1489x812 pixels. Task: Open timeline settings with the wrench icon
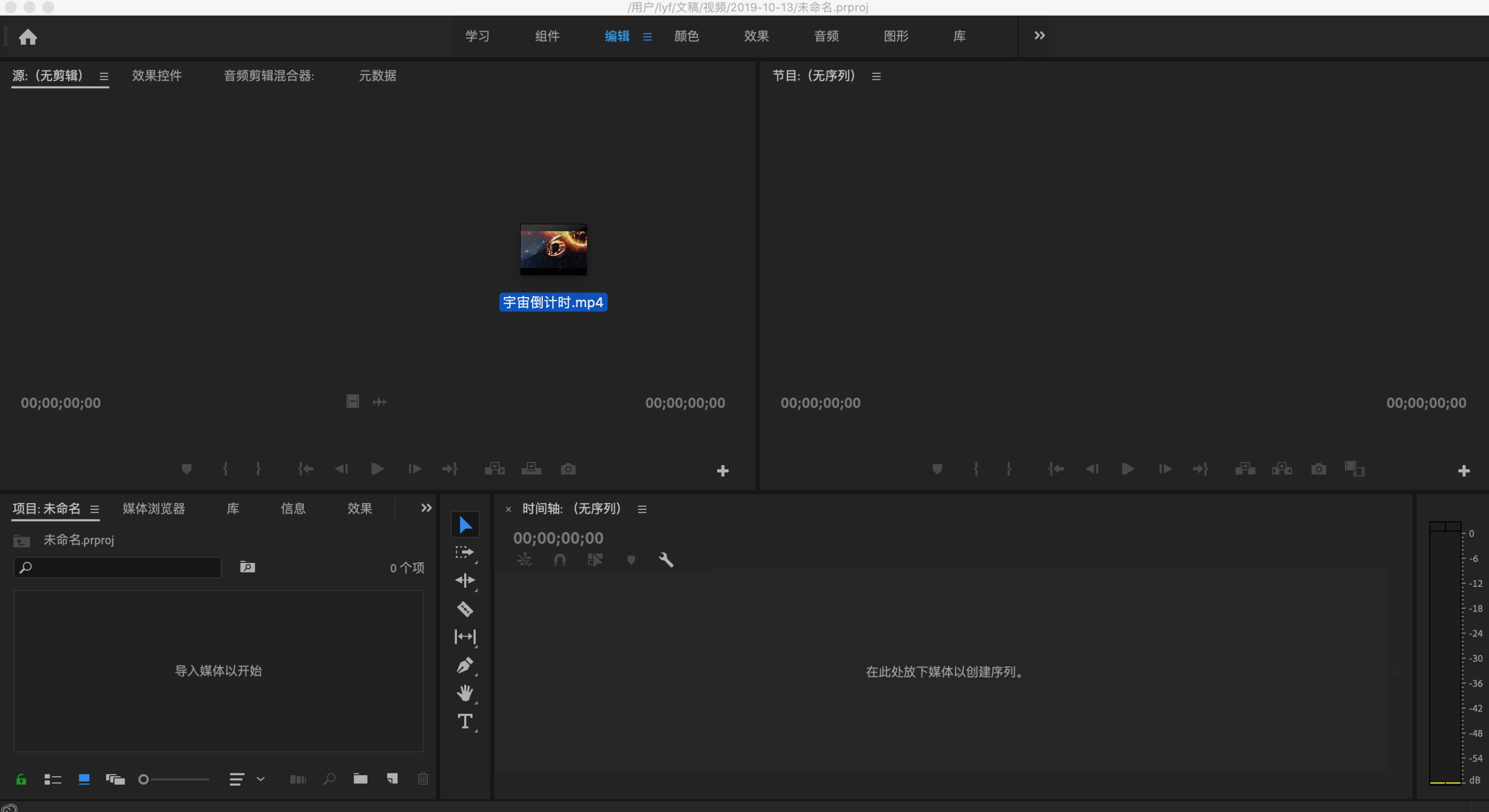665,560
